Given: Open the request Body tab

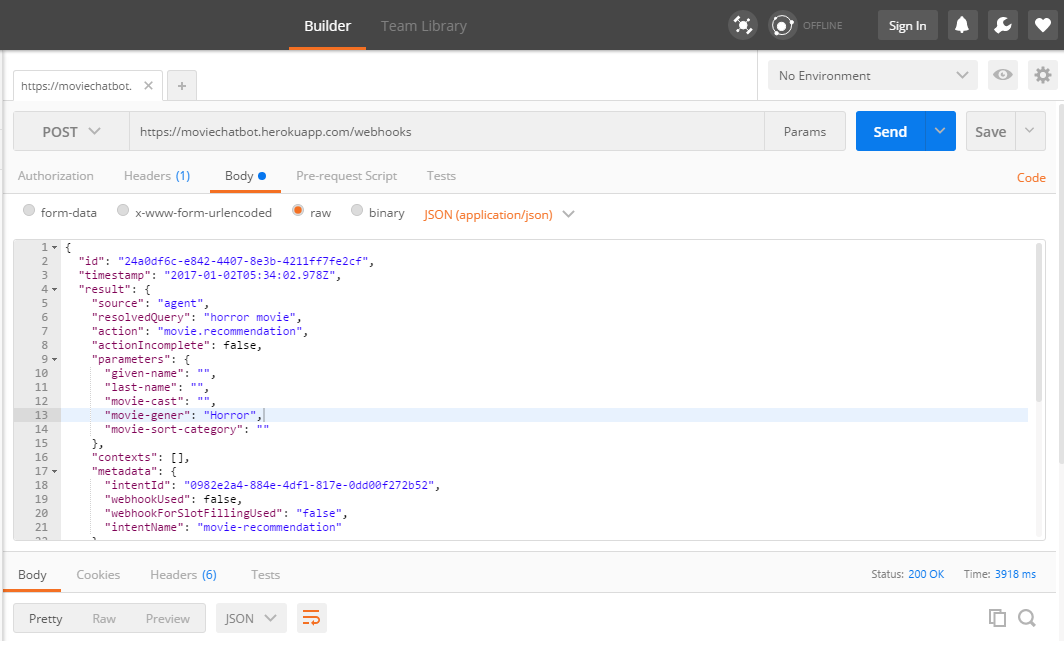Looking at the screenshot, I should [245, 176].
